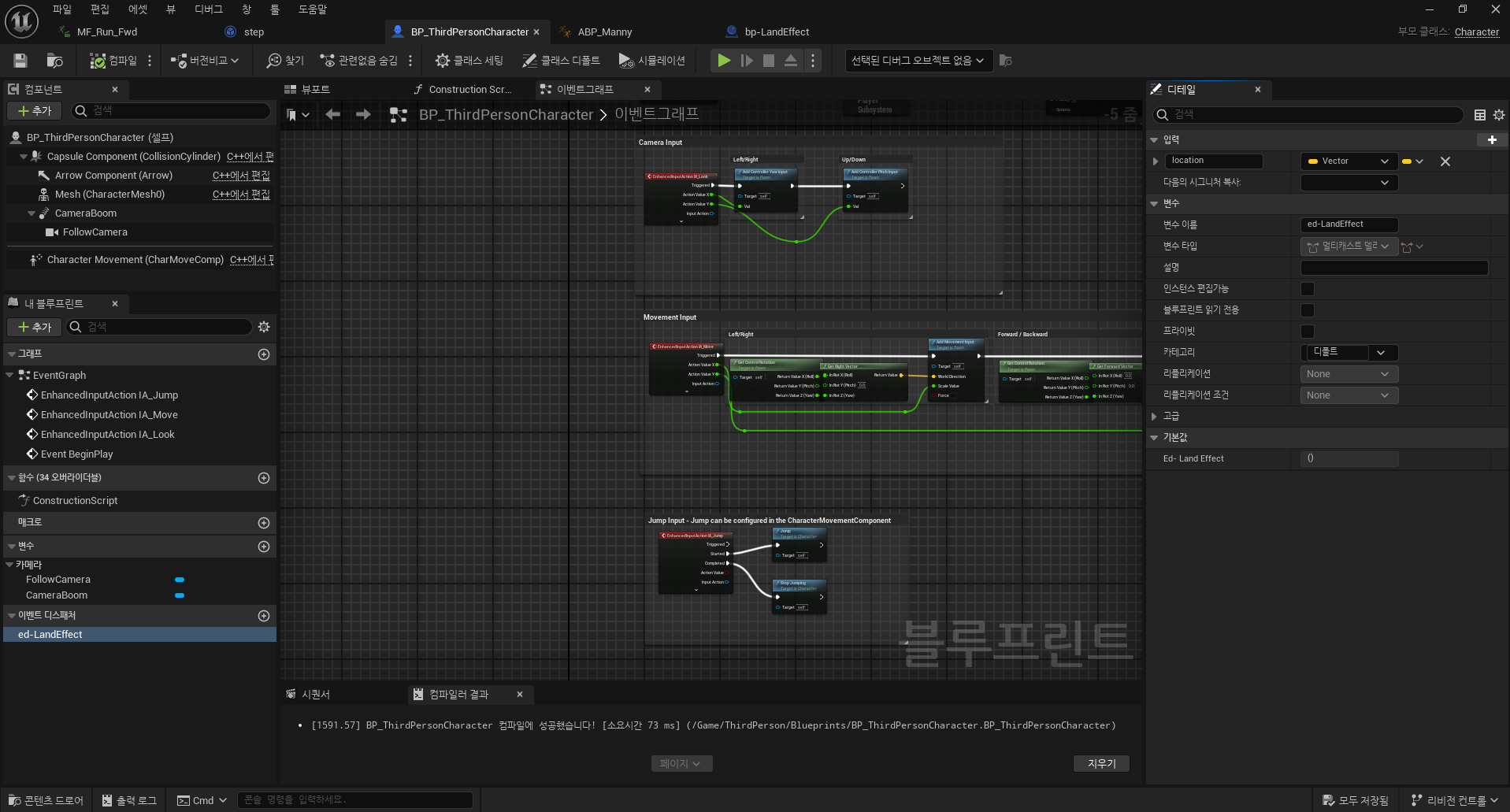1510x812 pixels.
Task: Toggle CameraBoom variable visibility
Action: tap(180, 595)
